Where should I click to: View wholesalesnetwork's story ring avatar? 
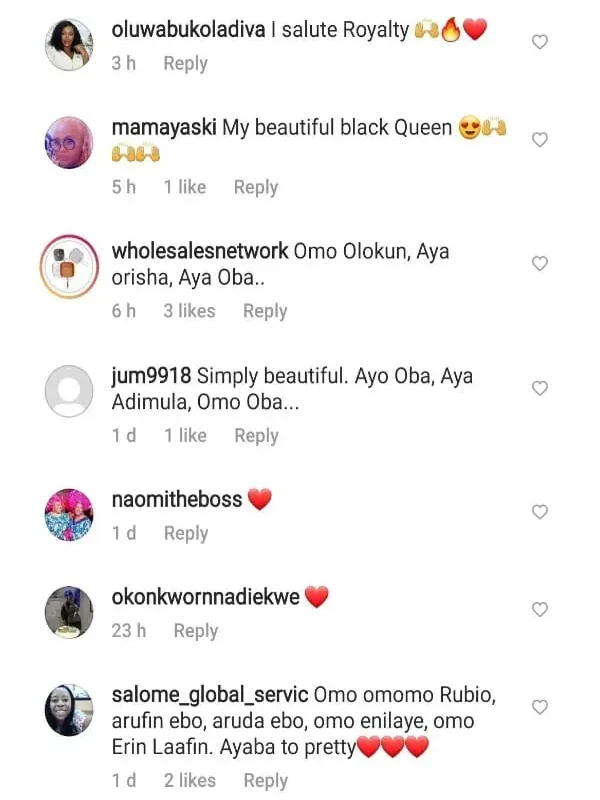click(x=69, y=266)
